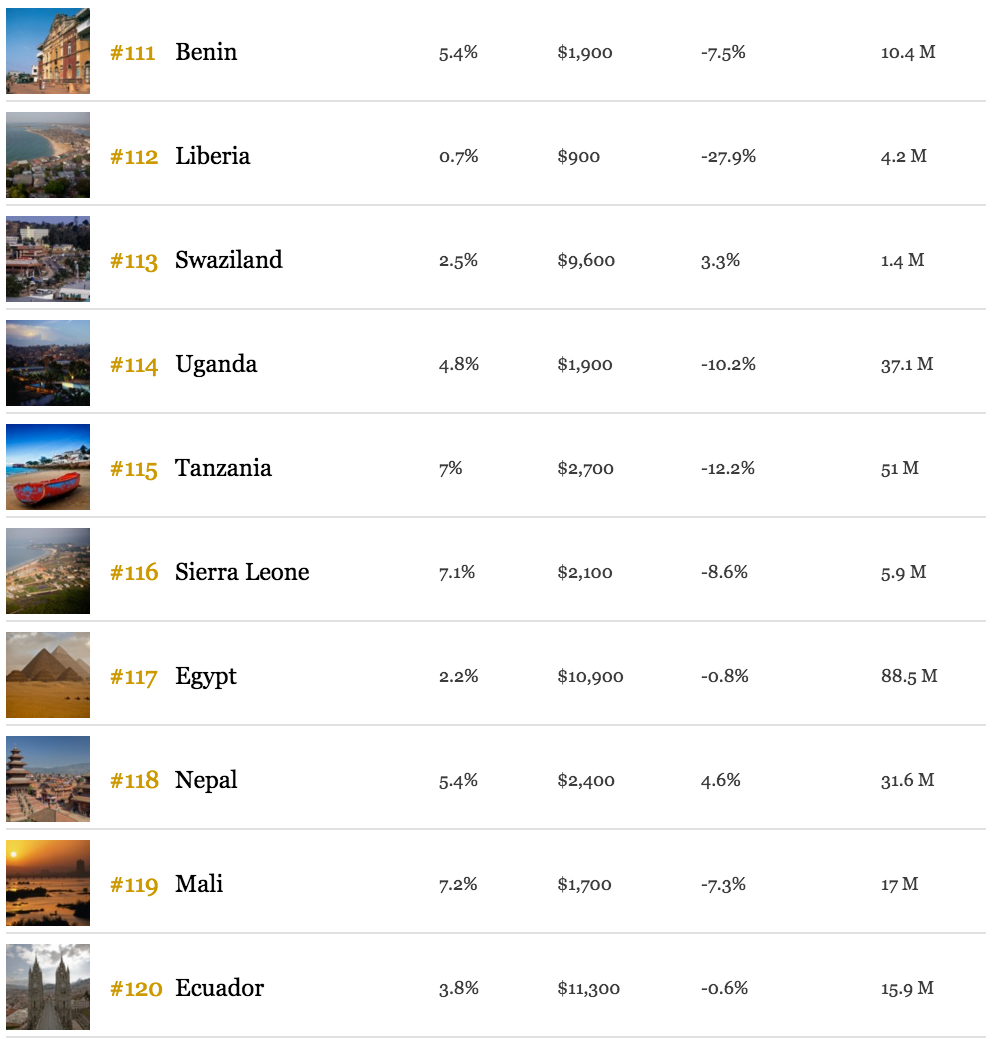
Task: Open the Swaziland town photo
Action: coord(48,259)
